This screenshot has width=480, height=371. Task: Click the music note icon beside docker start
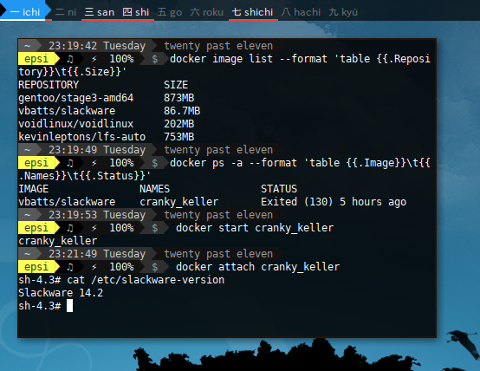click(70, 228)
